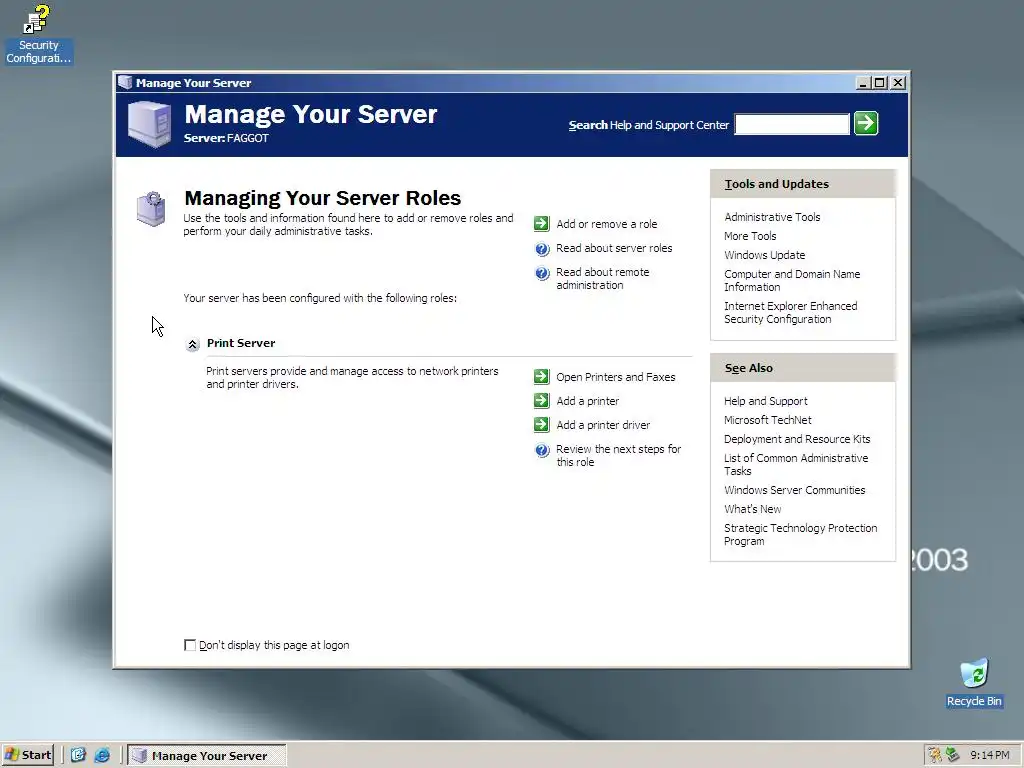Viewport: 1024px width, 768px height.
Task: Open Administrative Tools link
Action: (x=772, y=217)
